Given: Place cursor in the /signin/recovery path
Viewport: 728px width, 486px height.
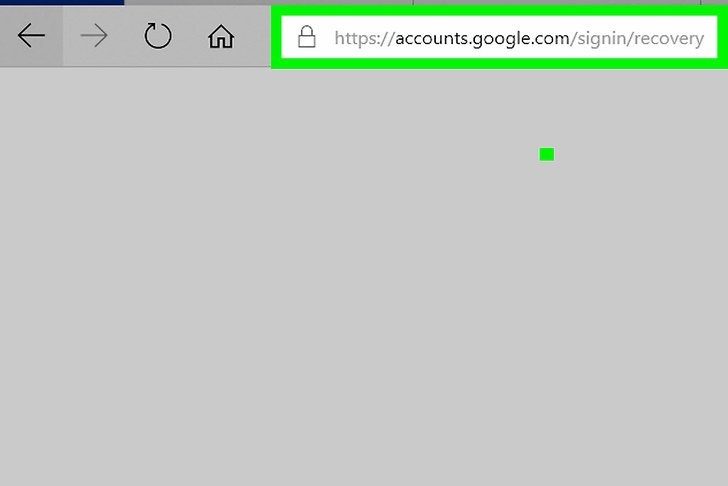Looking at the screenshot, I should [x=637, y=38].
